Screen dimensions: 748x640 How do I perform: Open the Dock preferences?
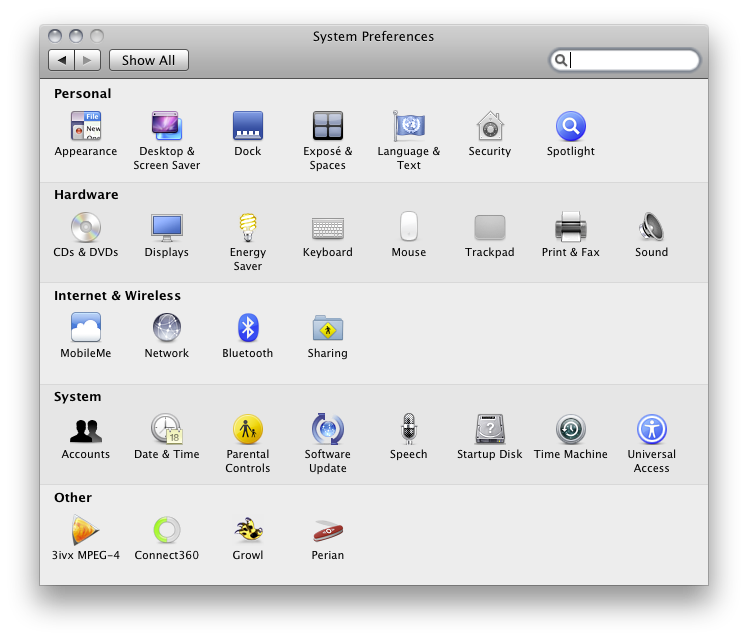(x=247, y=127)
